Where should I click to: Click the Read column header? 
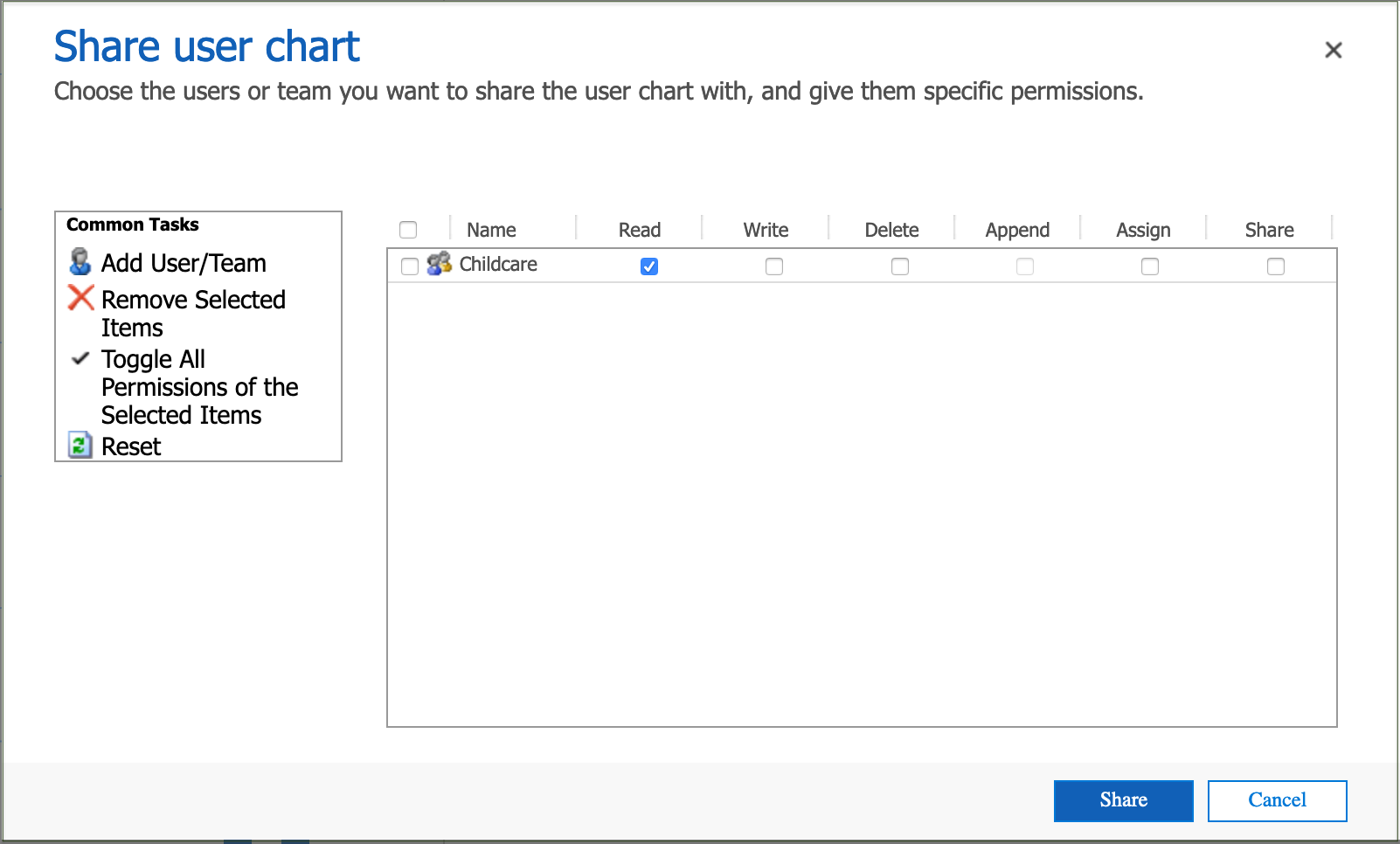click(640, 230)
